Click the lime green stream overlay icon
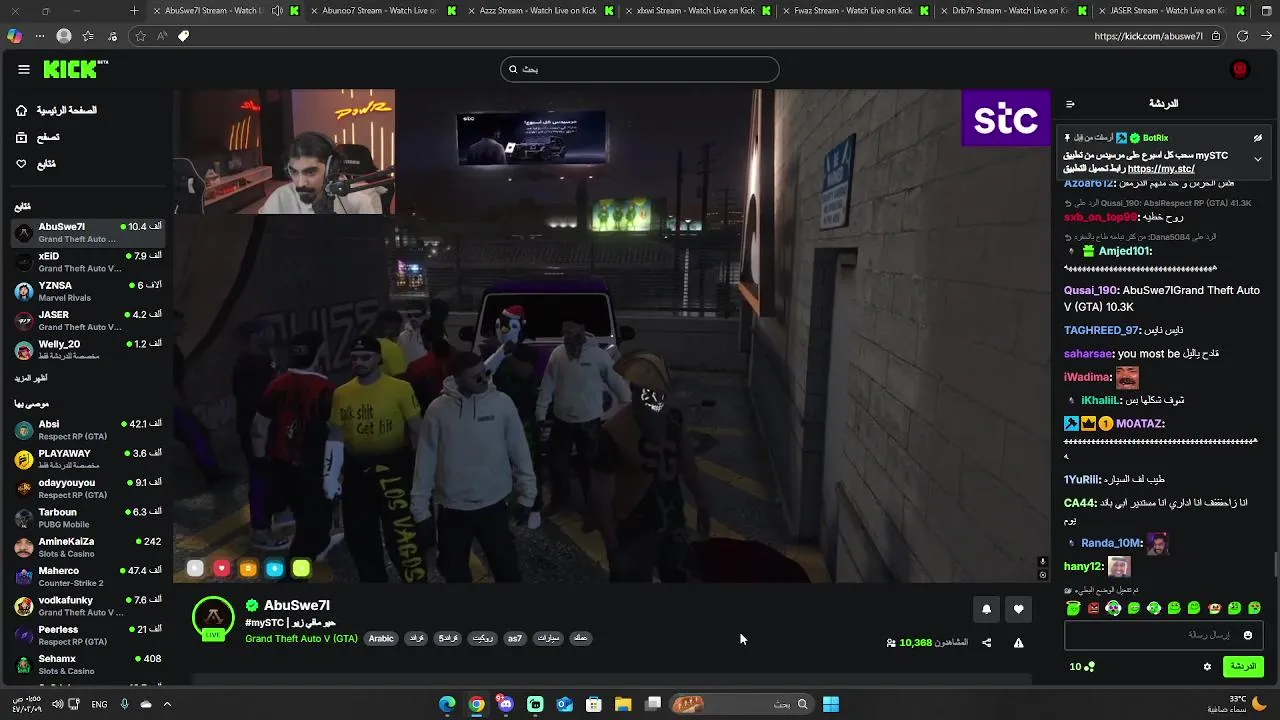 (x=301, y=568)
